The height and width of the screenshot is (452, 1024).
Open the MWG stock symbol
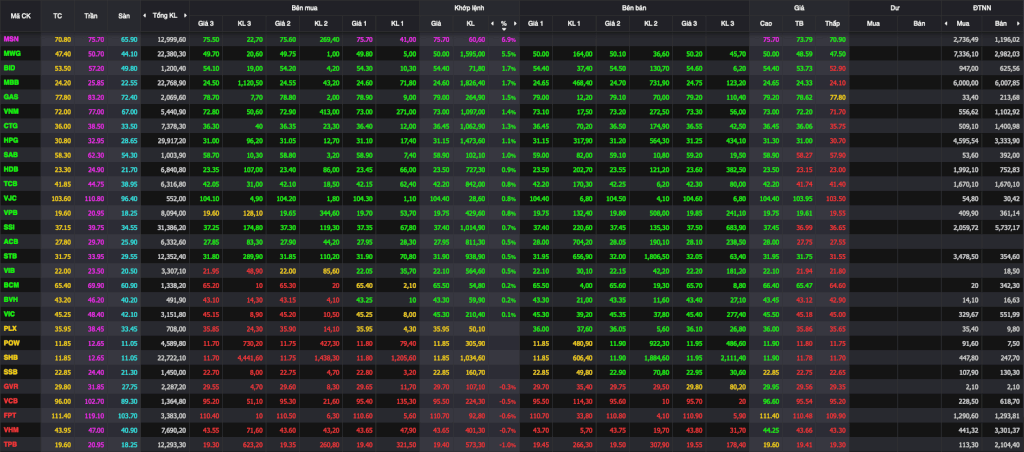pyautogui.click(x=11, y=54)
